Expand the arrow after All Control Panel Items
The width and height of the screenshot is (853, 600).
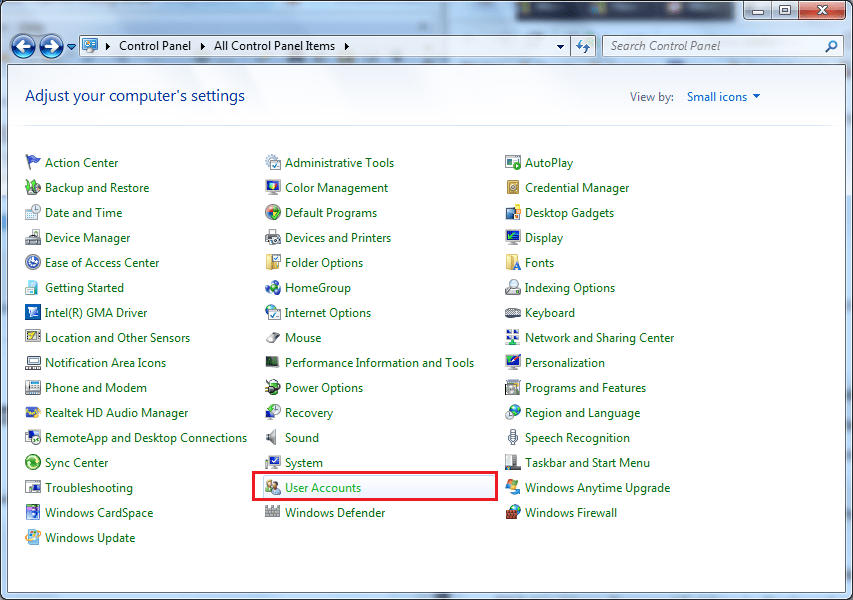pos(347,46)
